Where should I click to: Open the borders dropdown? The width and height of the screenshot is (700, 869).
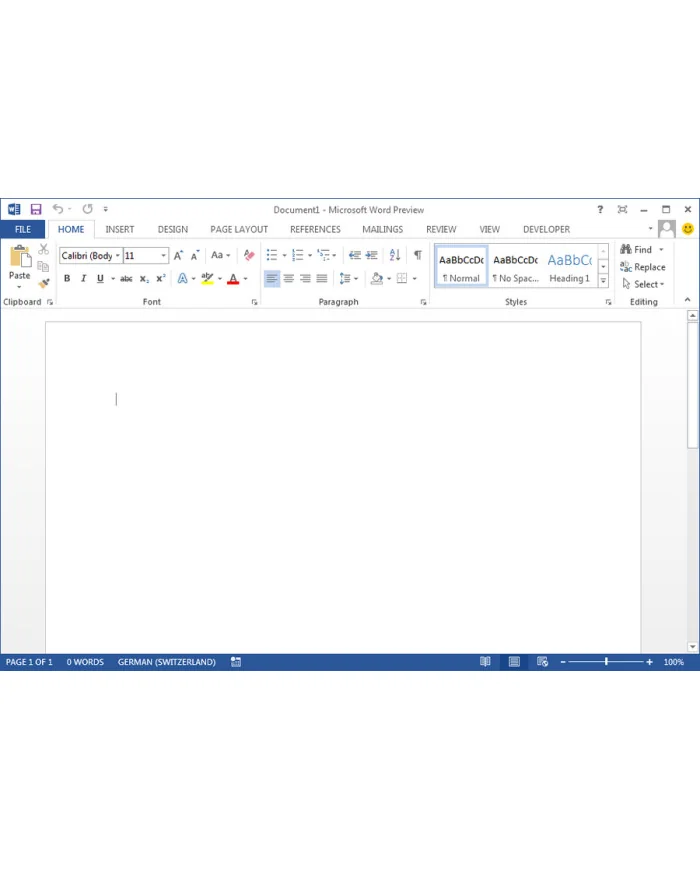(415, 279)
